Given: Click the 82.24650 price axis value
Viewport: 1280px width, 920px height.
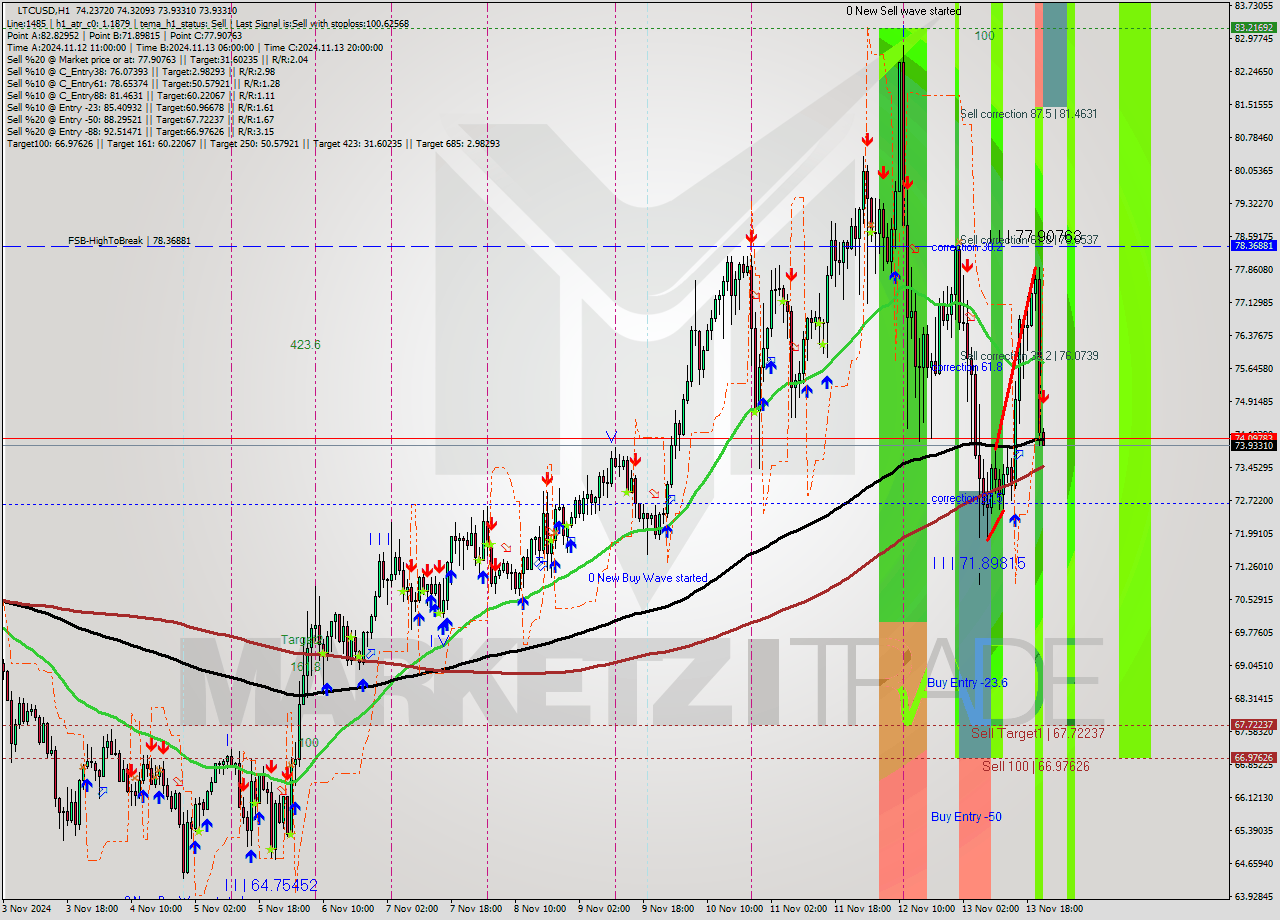Looking at the screenshot, I should coord(1253,71).
